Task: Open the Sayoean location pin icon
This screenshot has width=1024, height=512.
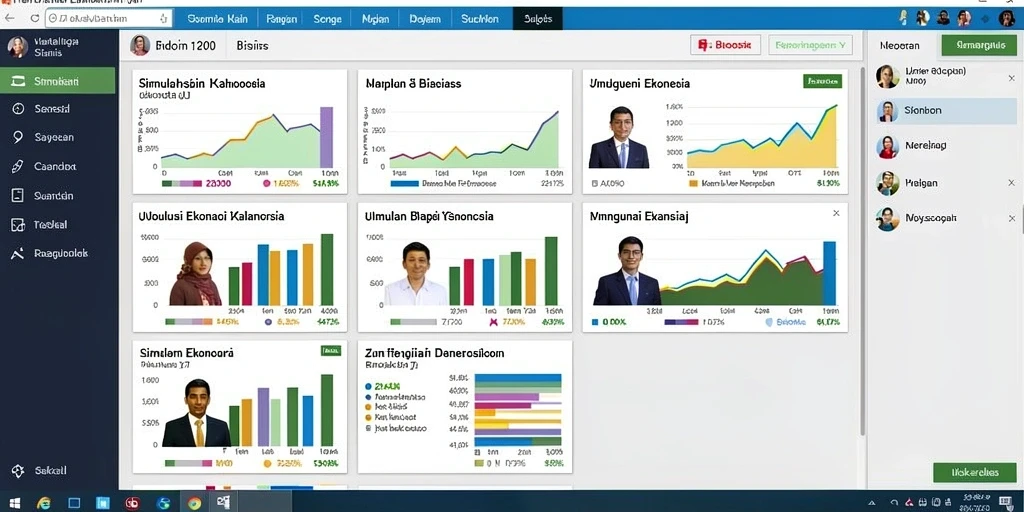Action: tap(18, 137)
